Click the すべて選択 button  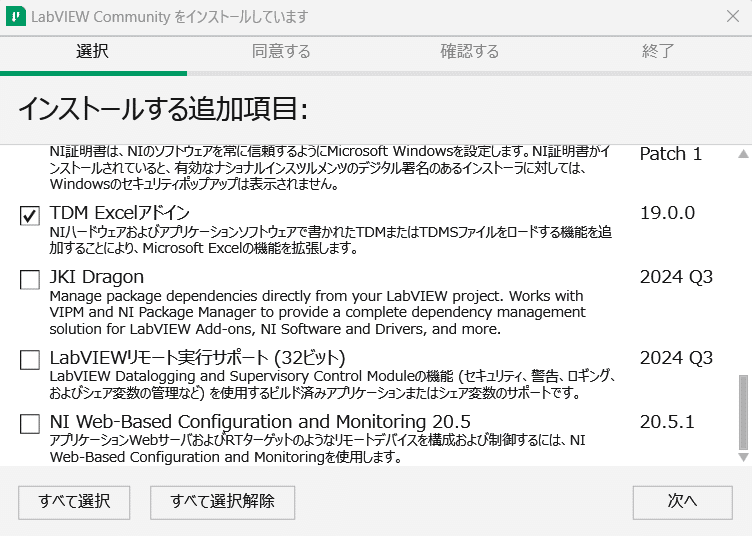[74, 502]
